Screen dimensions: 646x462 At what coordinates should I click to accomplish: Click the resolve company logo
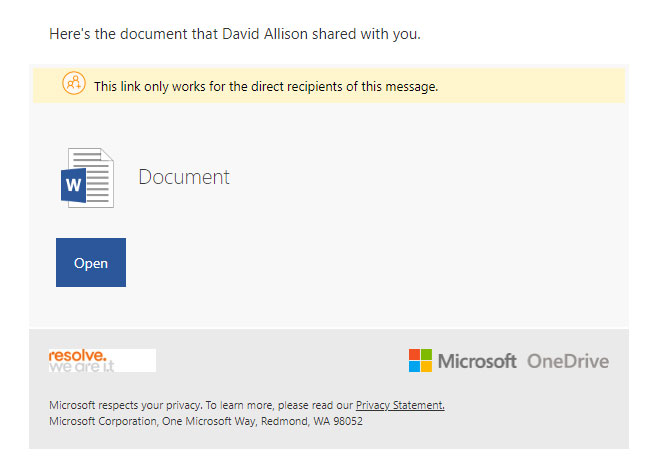[x=101, y=361]
